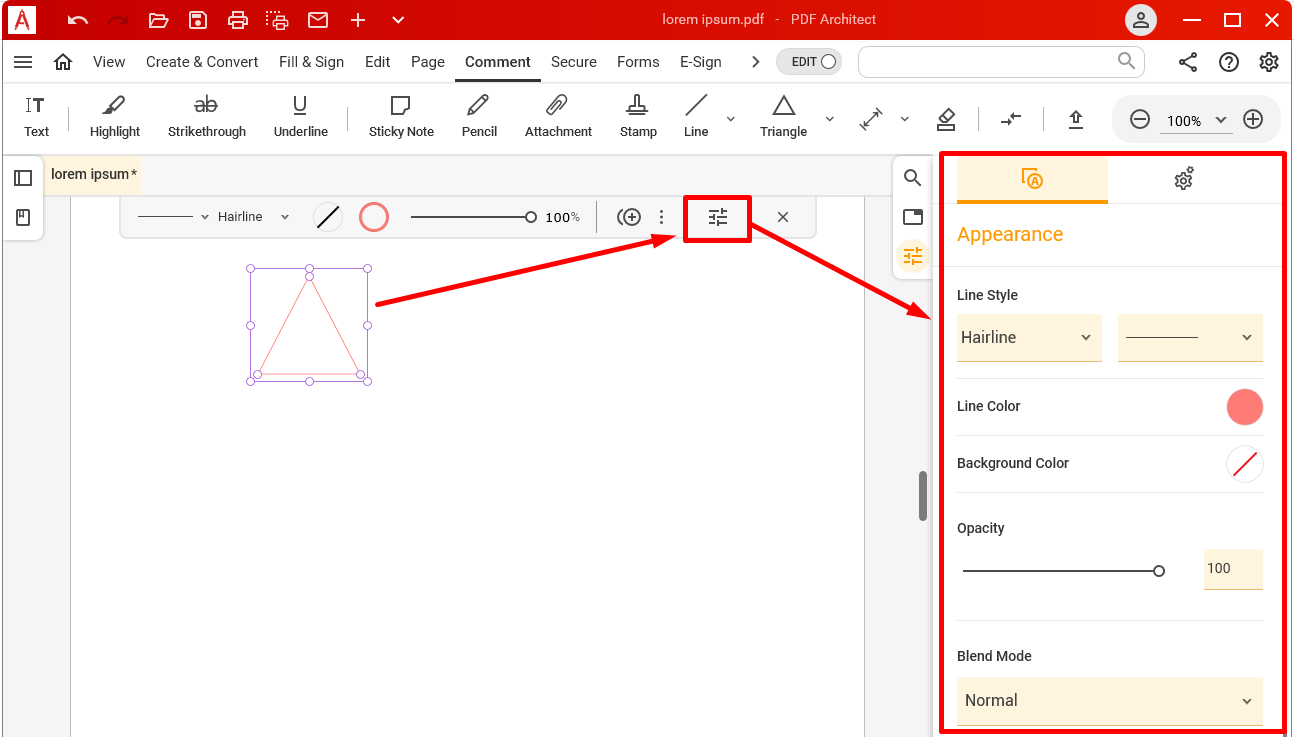1294x737 pixels.
Task: Select the Strikethrough tool
Action: click(x=207, y=117)
